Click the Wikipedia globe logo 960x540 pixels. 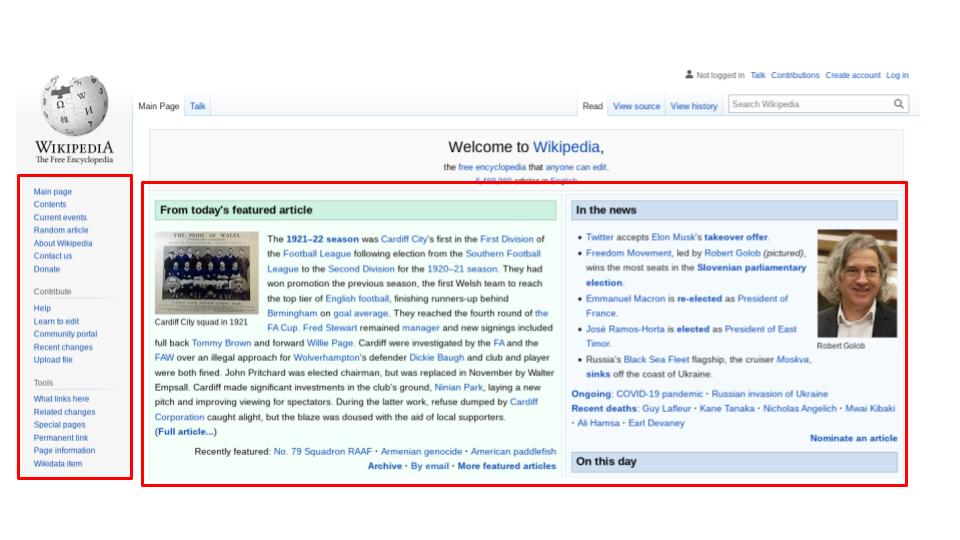point(74,105)
